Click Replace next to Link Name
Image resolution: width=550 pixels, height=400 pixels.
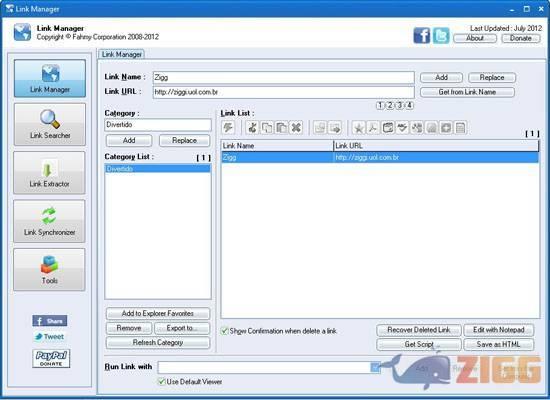point(492,77)
